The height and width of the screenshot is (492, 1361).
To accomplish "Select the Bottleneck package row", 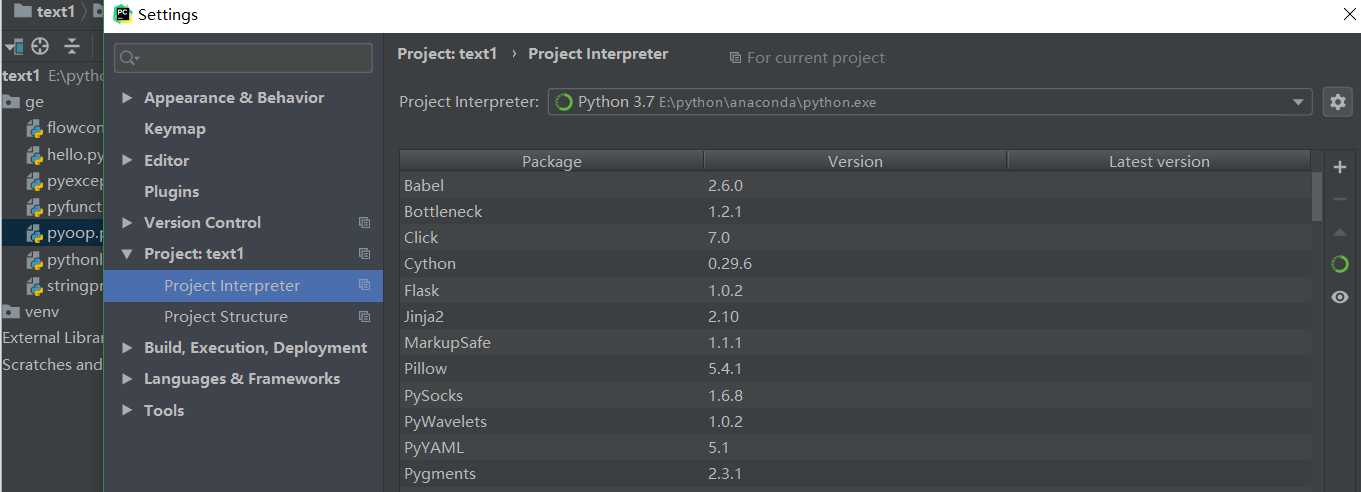I will click(x=855, y=212).
